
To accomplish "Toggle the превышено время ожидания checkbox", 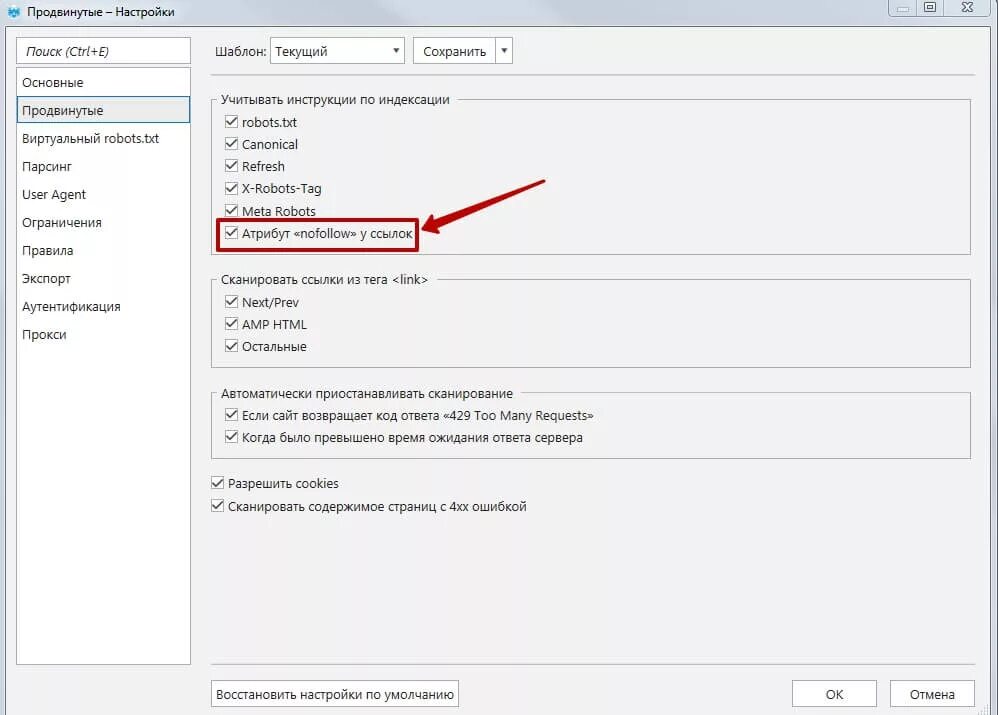I will 231,437.
